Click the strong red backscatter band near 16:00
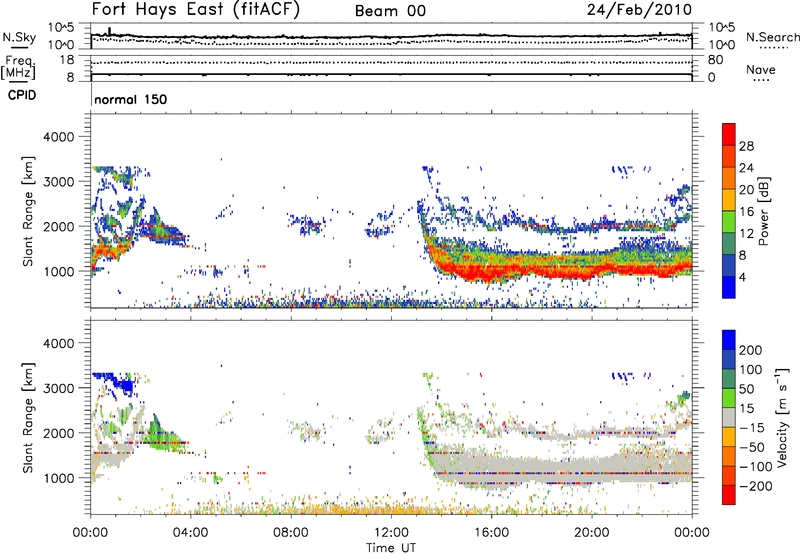This screenshot has width=800, height=554. pos(490,271)
